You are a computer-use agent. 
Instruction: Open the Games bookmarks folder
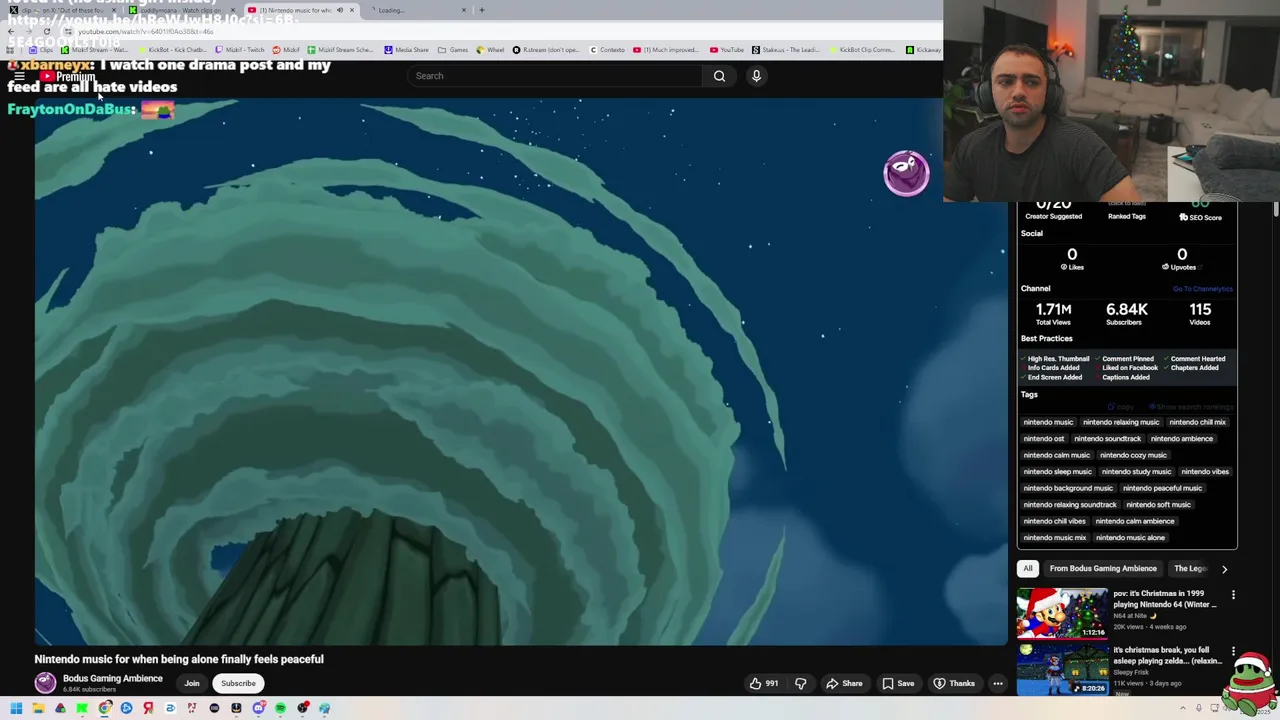tap(453, 49)
